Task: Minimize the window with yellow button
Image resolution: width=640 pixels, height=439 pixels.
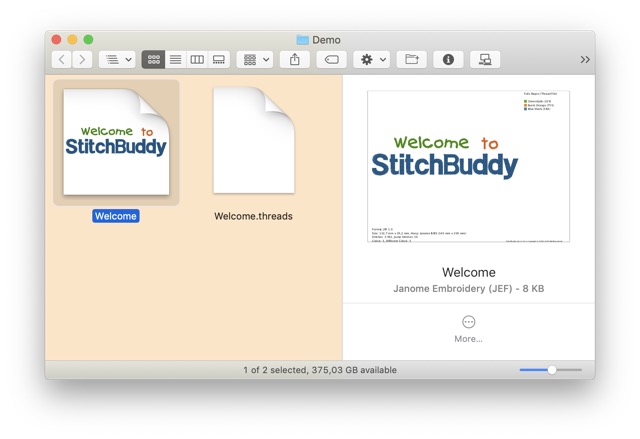Action: 72,40
